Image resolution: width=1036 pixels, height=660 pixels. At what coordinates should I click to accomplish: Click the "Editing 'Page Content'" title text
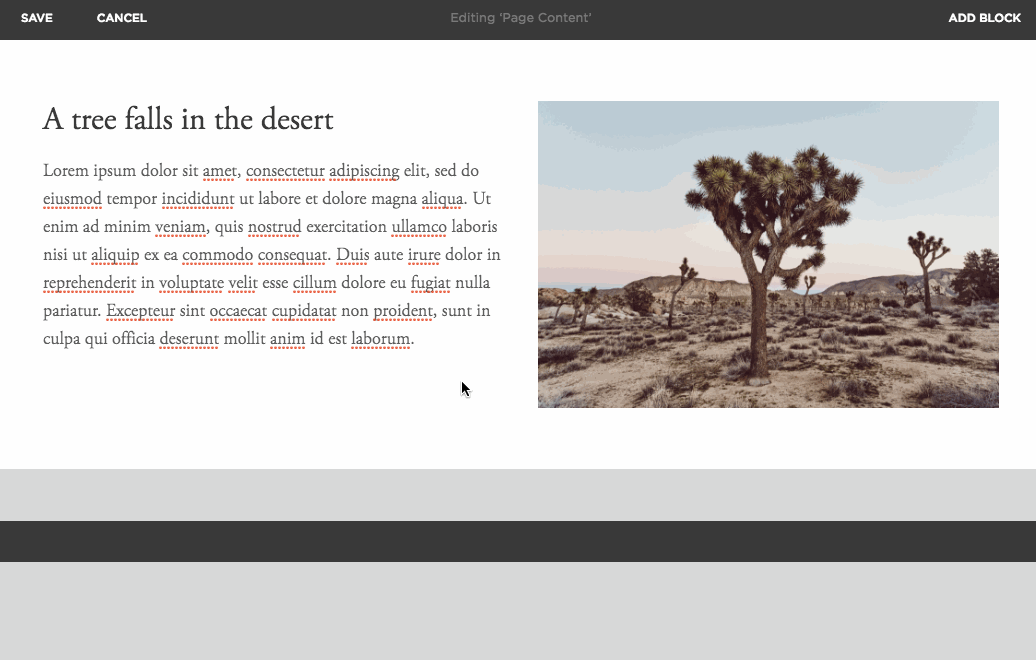point(520,18)
